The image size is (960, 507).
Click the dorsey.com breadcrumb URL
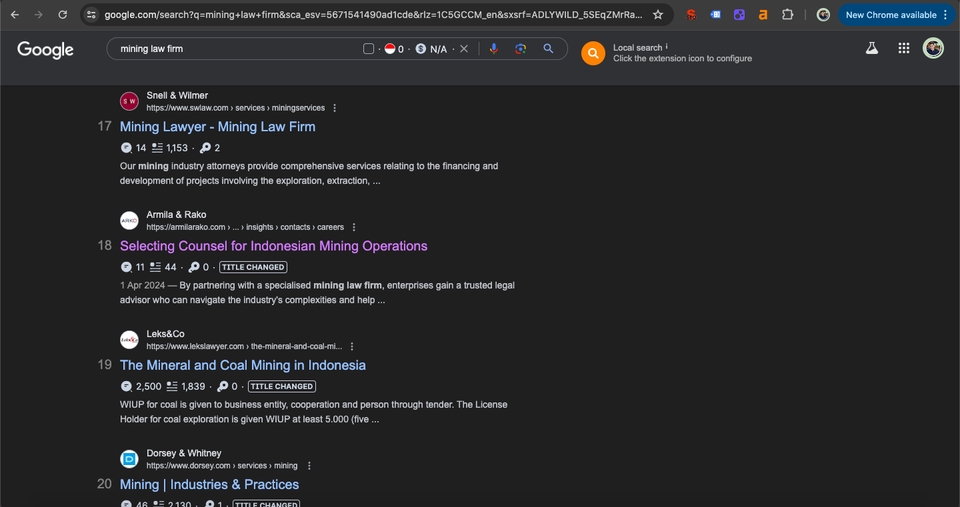[222, 466]
